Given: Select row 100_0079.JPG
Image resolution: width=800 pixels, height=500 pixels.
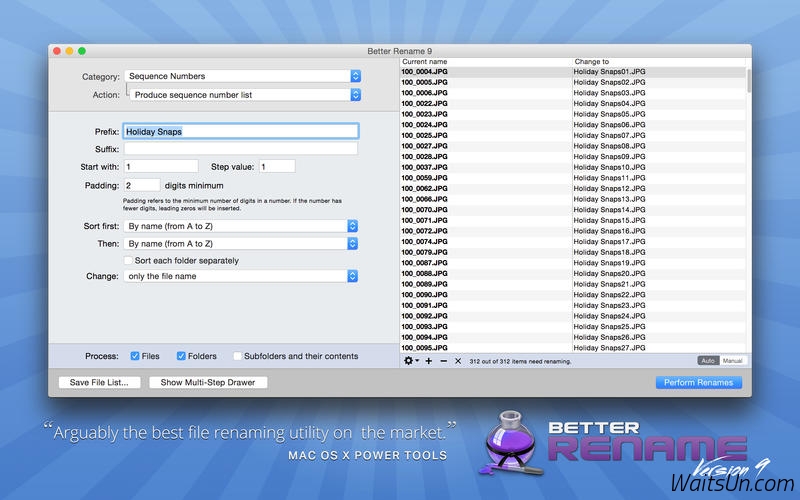Looking at the screenshot, I should (x=572, y=253).
